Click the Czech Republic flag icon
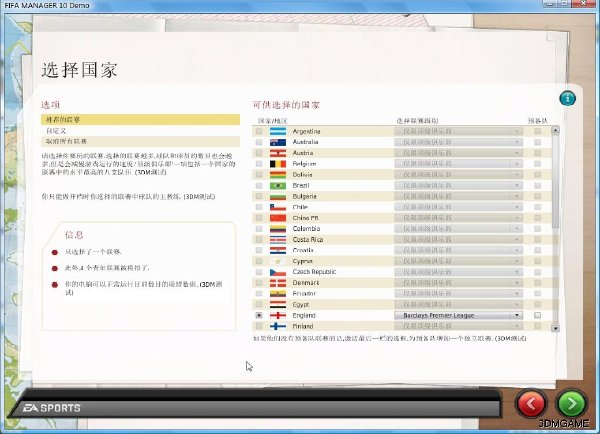 278,272
